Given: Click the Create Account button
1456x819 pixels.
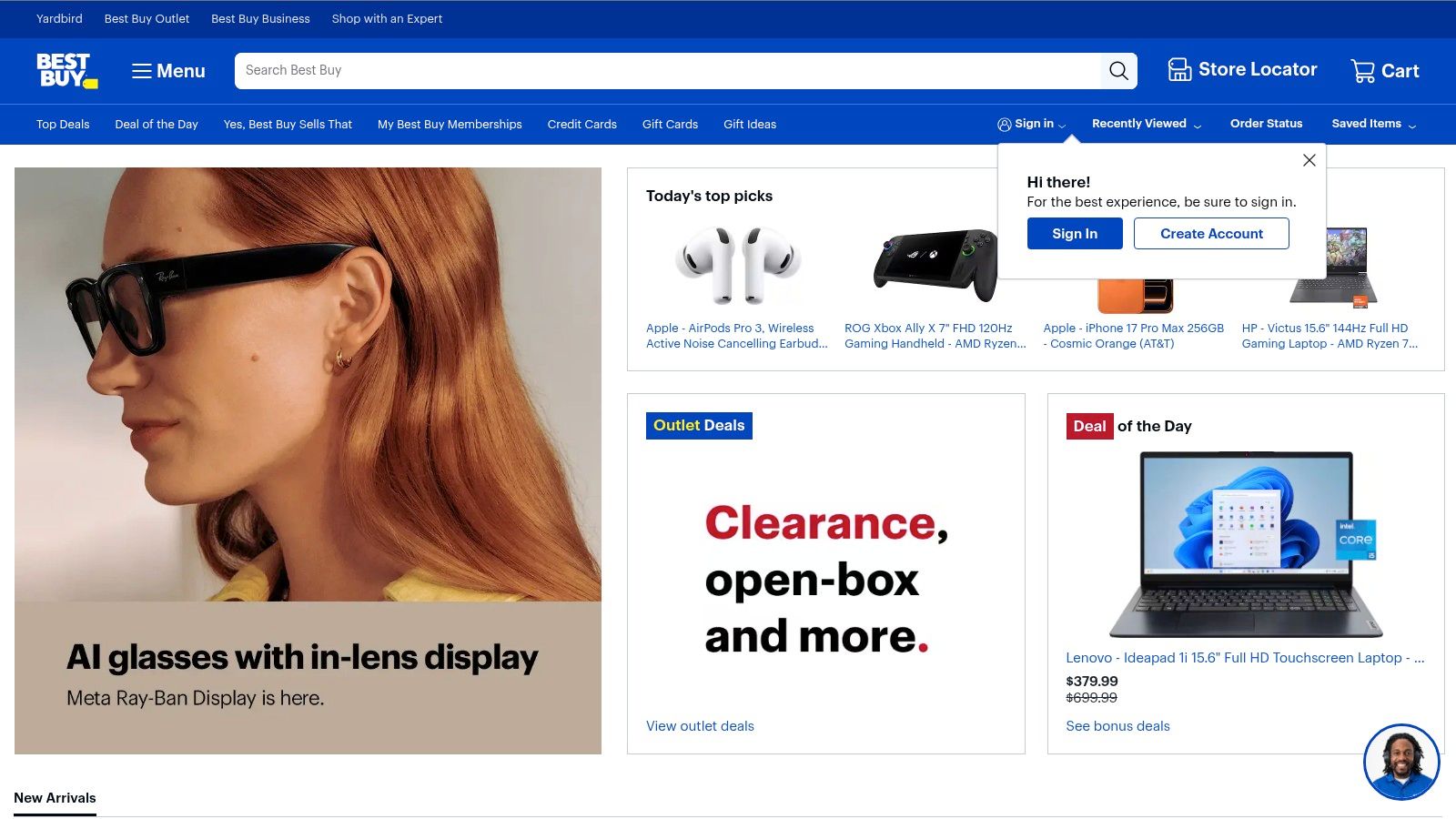Looking at the screenshot, I should 1211,234.
